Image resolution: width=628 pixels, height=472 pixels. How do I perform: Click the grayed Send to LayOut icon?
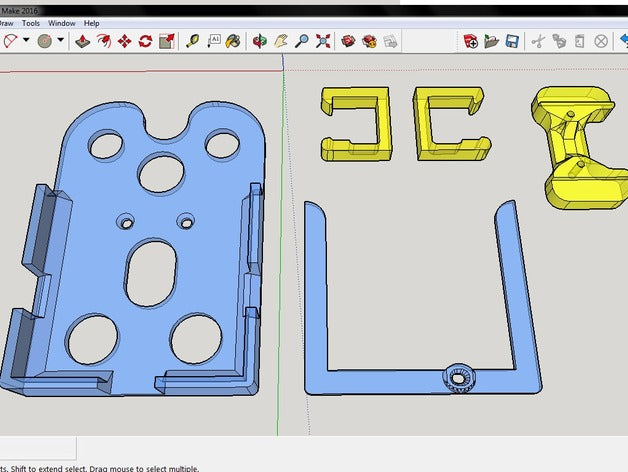click(x=390, y=41)
